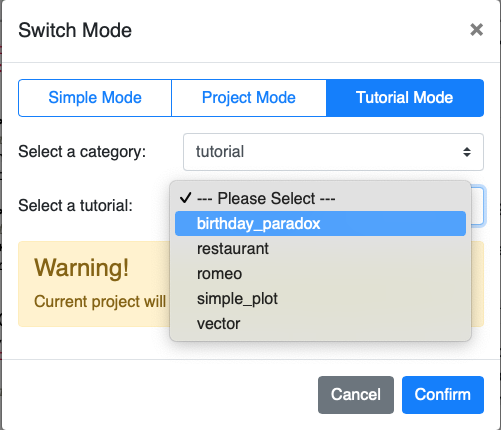Pick simple_plot from the list

coord(320,299)
